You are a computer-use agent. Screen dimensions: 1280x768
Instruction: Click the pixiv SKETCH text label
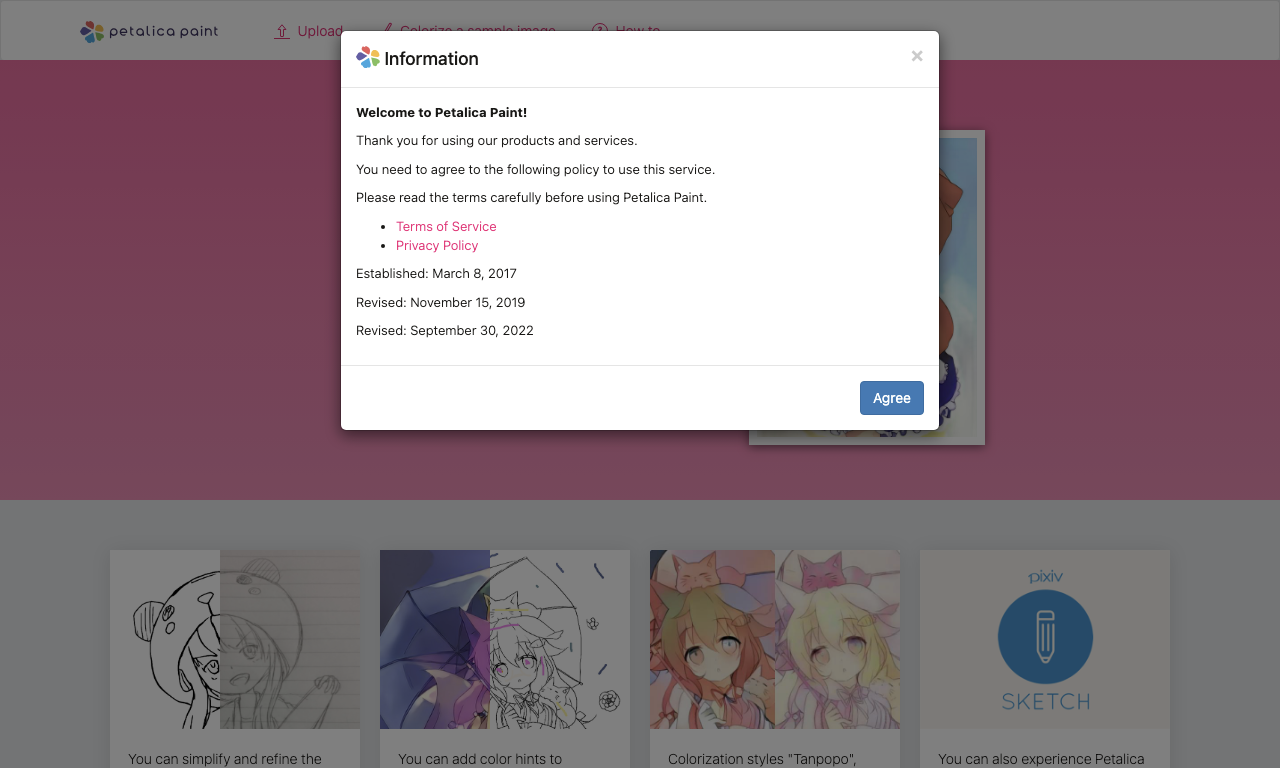click(x=1046, y=701)
